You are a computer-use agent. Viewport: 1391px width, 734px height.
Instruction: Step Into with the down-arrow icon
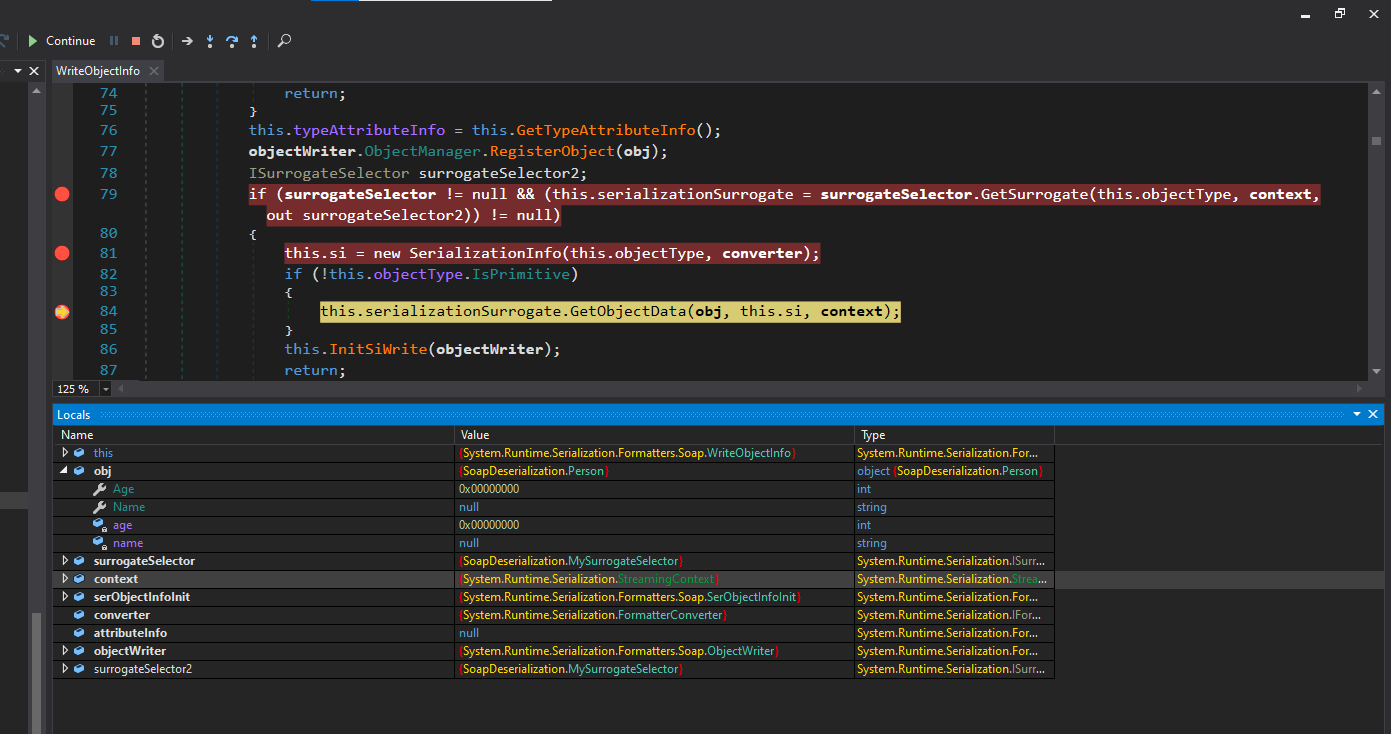210,41
